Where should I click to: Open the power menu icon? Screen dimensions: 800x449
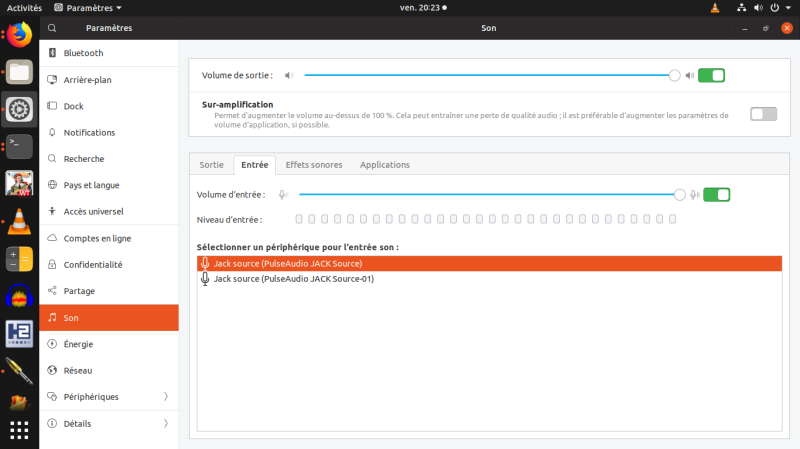click(x=774, y=8)
